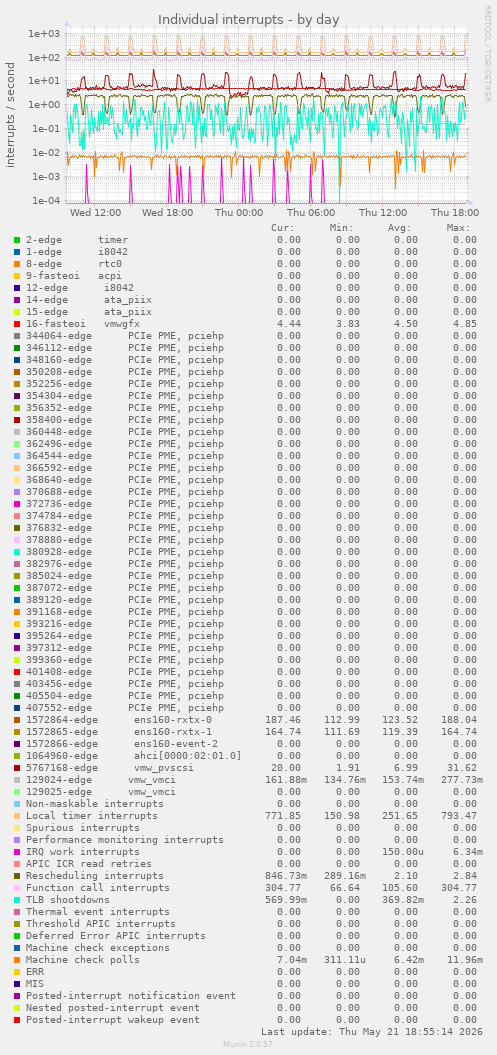Click the TLB shootdowns cyan color swatch
The image size is (497, 1055).
point(16,900)
